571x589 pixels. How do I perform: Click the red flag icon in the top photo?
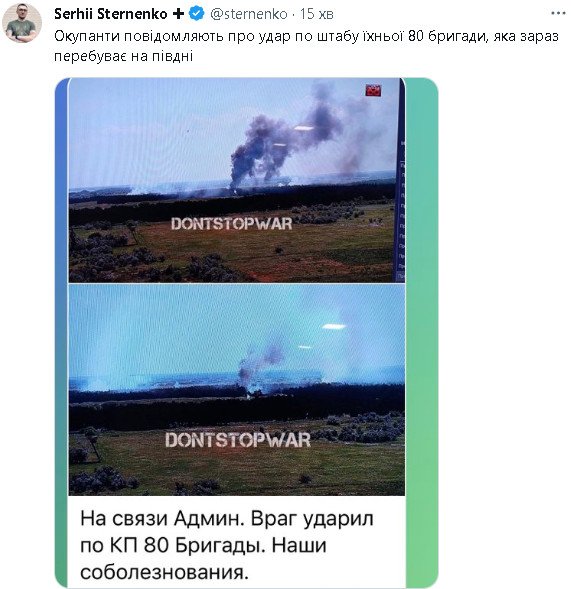373,91
